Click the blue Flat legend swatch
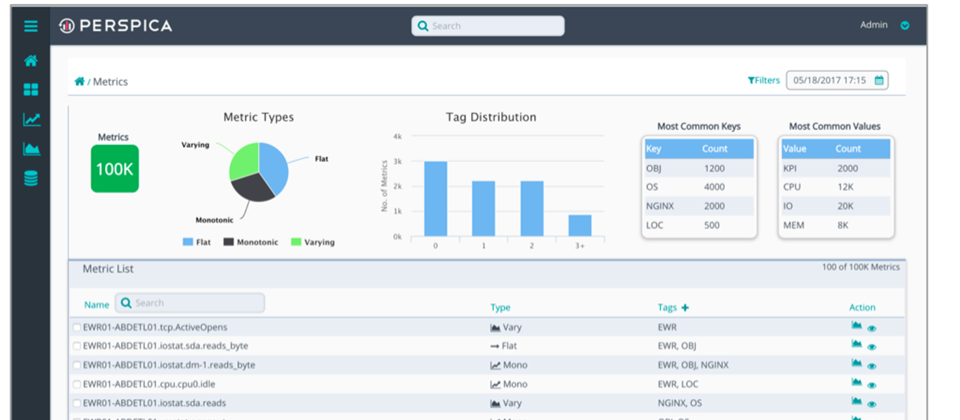This screenshot has height=420, width=960. [190, 242]
